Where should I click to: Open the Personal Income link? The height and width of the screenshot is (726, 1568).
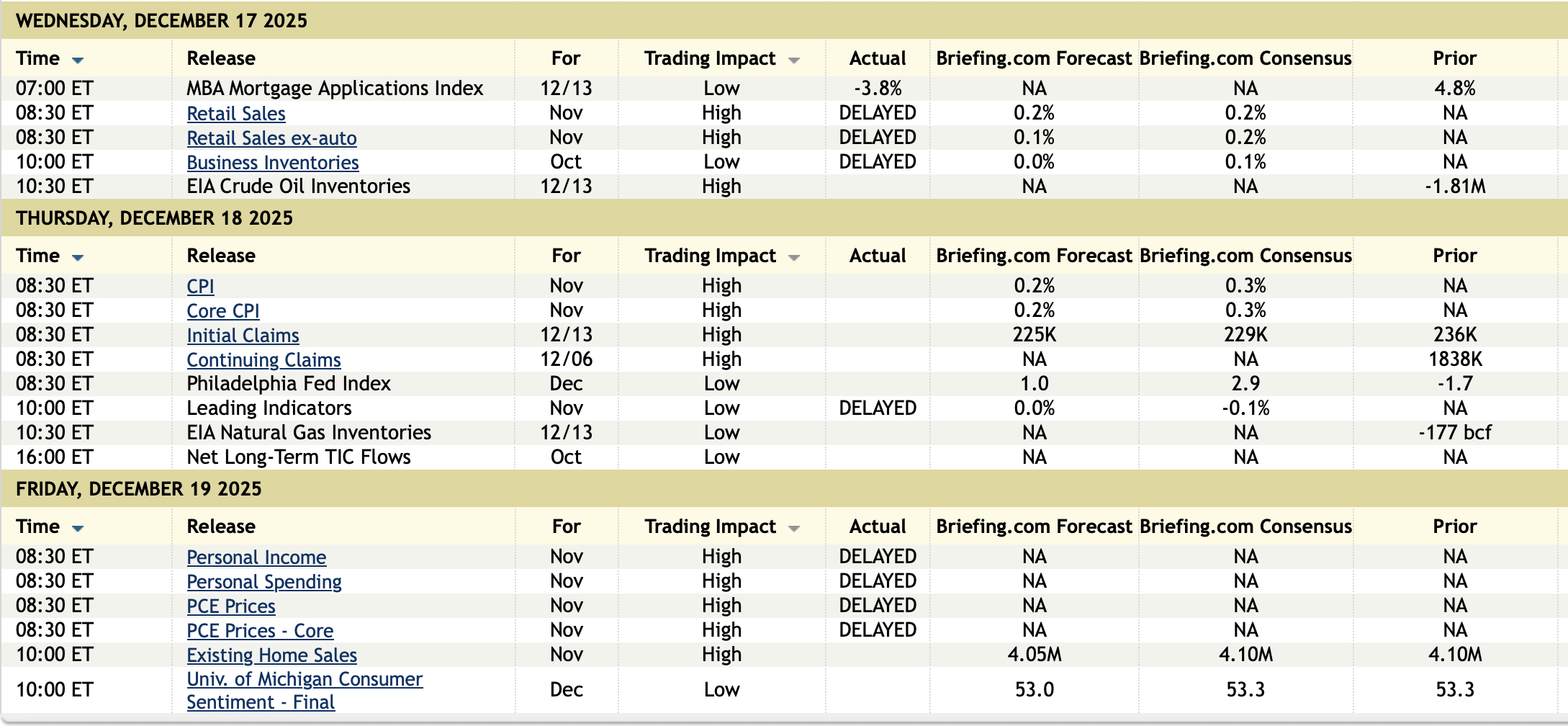[256, 557]
